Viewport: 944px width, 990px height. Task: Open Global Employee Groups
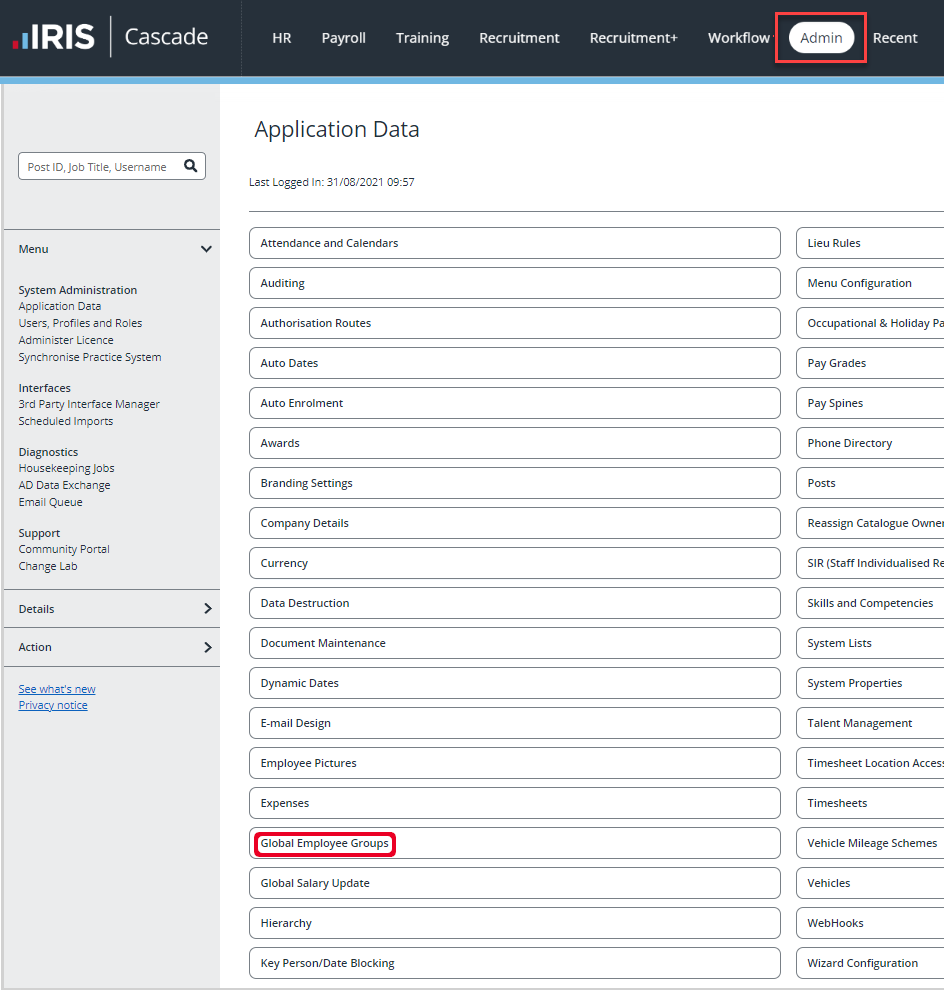515,843
